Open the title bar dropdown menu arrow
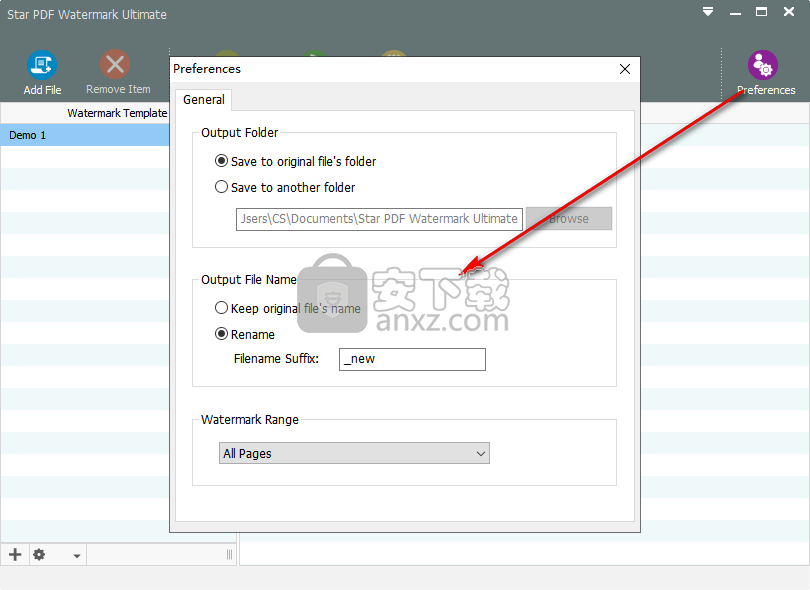The image size is (810, 590). (708, 11)
